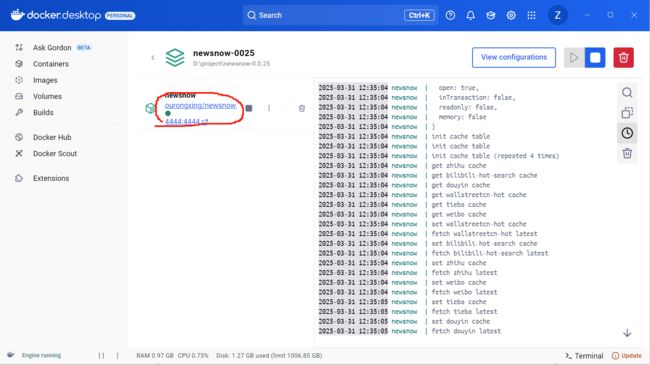Image resolution: width=650 pixels, height=365 pixels.
Task: Open Ask Gordon in sidebar
Action: click(52, 48)
